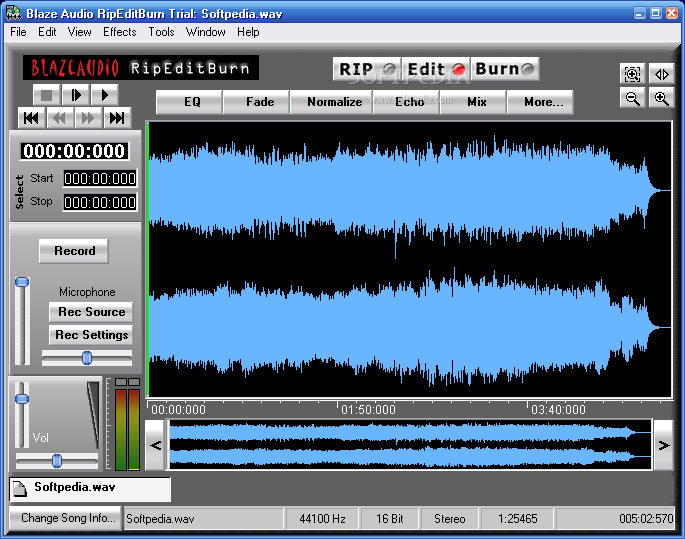685x539 pixels.
Task: Open the Tools menu
Action: pos(161,32)
